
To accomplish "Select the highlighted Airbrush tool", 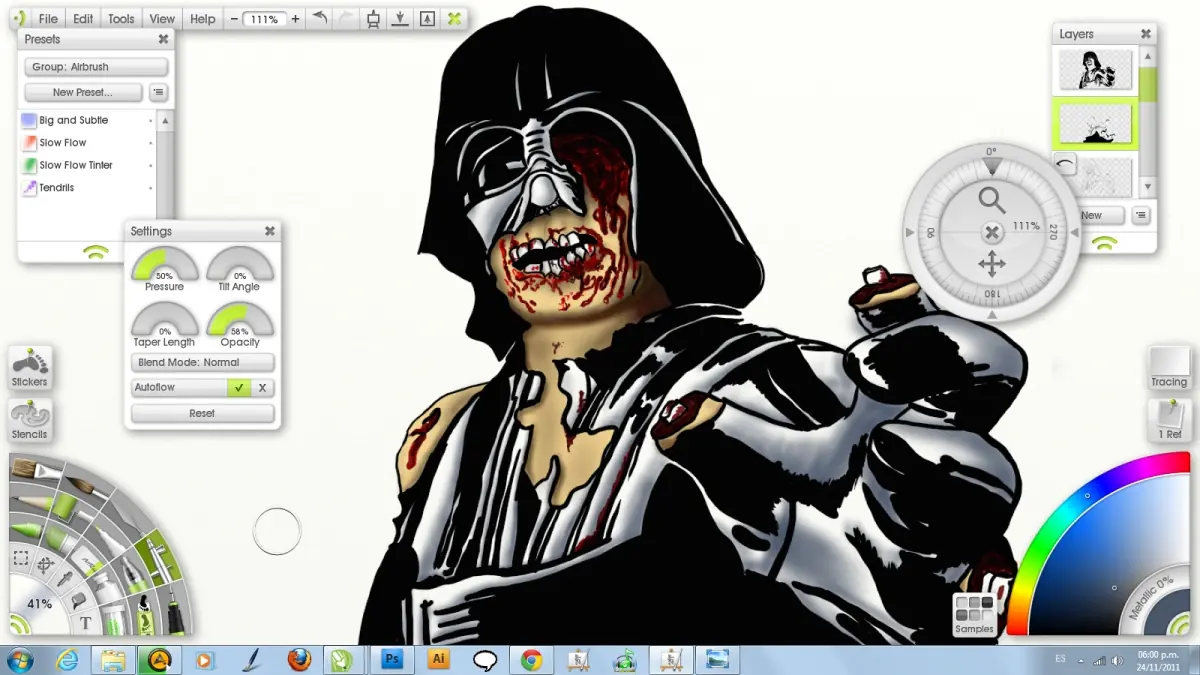I will click(x=158, y=558).
